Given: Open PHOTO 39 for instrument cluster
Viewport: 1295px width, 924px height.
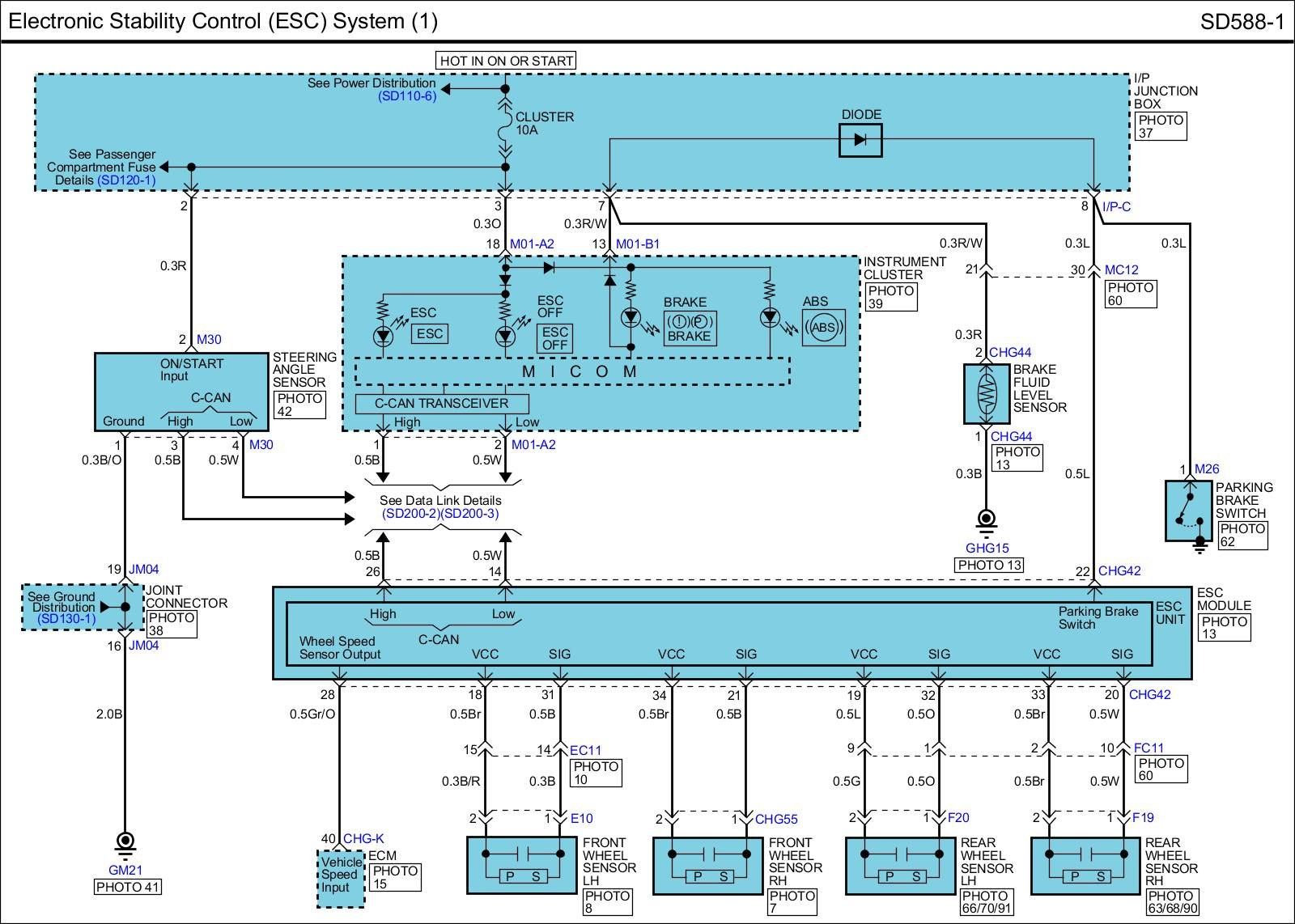Looking at the screenshot, I should [x=890, y=297].
